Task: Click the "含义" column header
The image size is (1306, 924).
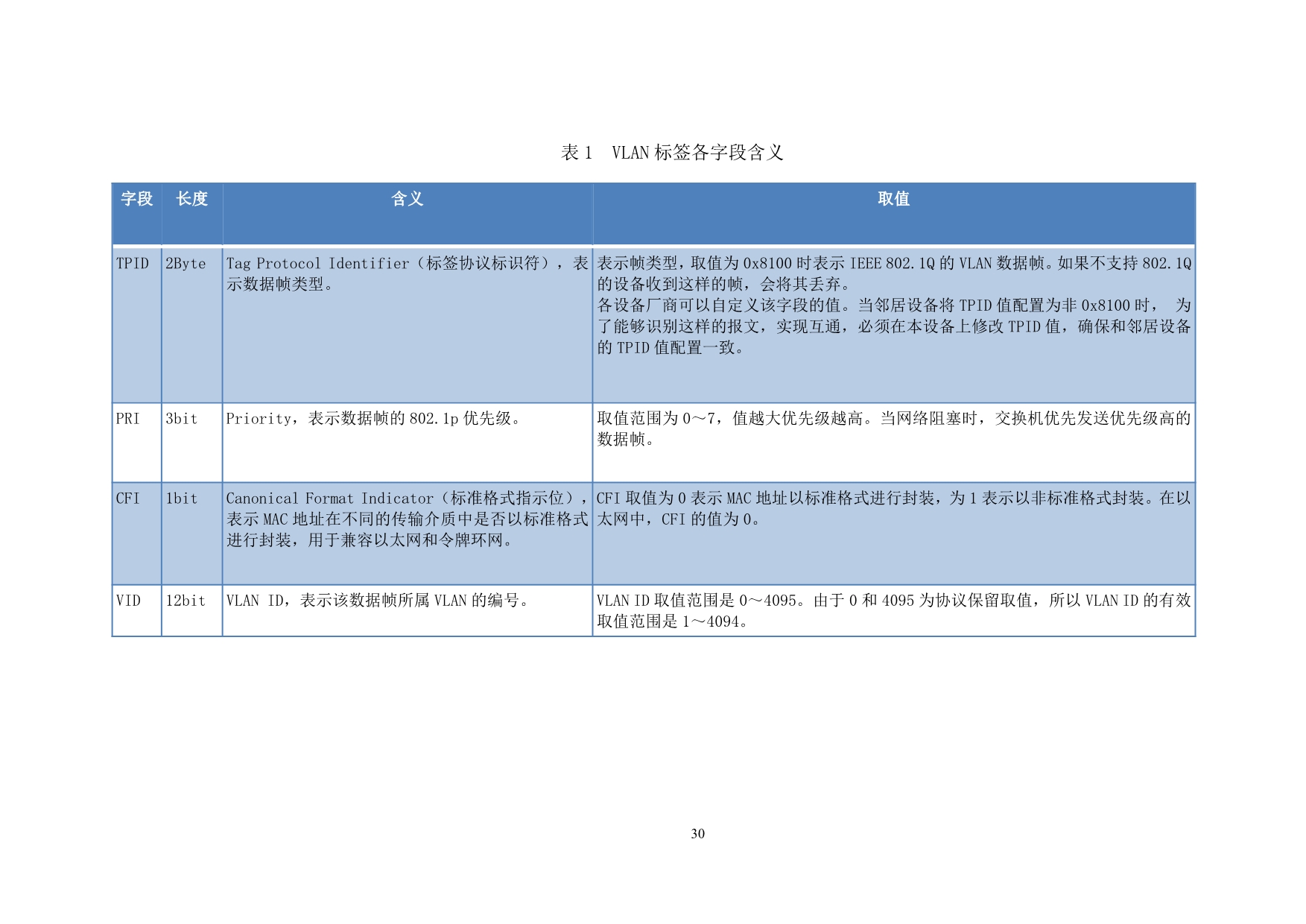Action: pyautogui.click(x=407, y=199)
